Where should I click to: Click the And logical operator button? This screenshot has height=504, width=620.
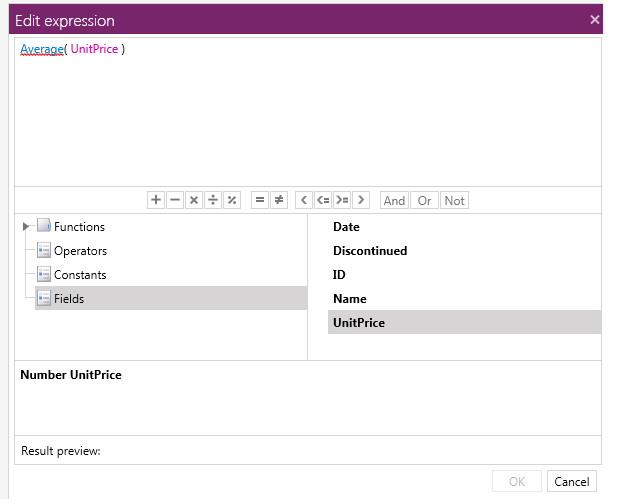pos(394,200)
